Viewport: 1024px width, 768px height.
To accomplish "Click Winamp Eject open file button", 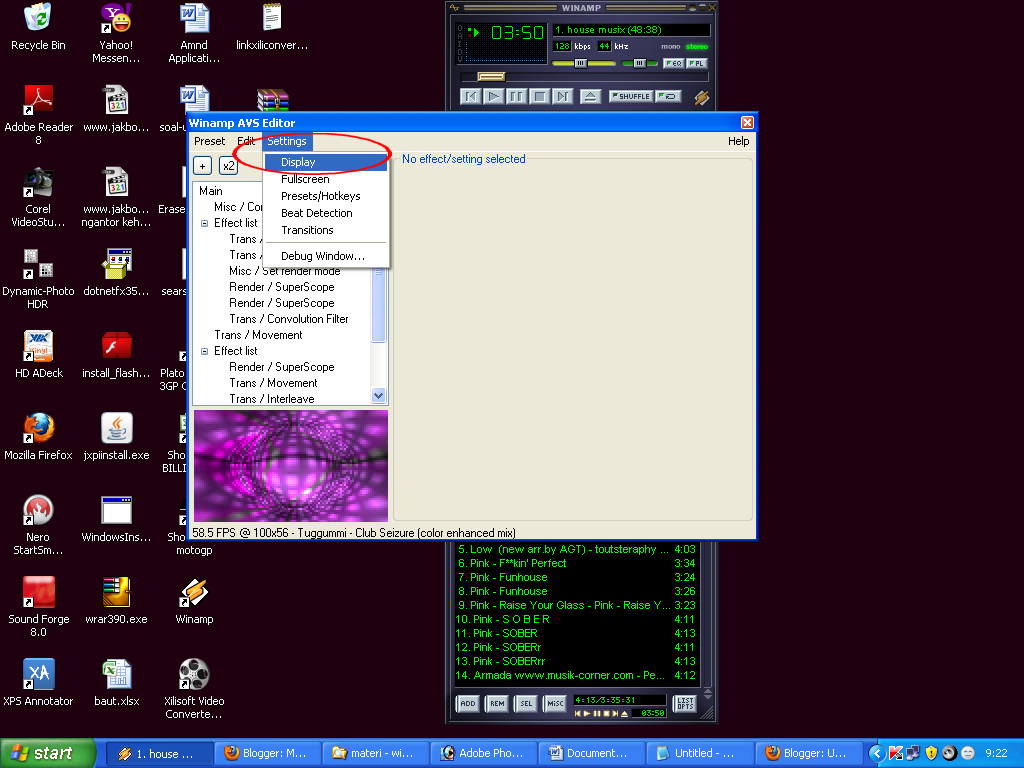I will pyautogui.click(x=590, y=97).
